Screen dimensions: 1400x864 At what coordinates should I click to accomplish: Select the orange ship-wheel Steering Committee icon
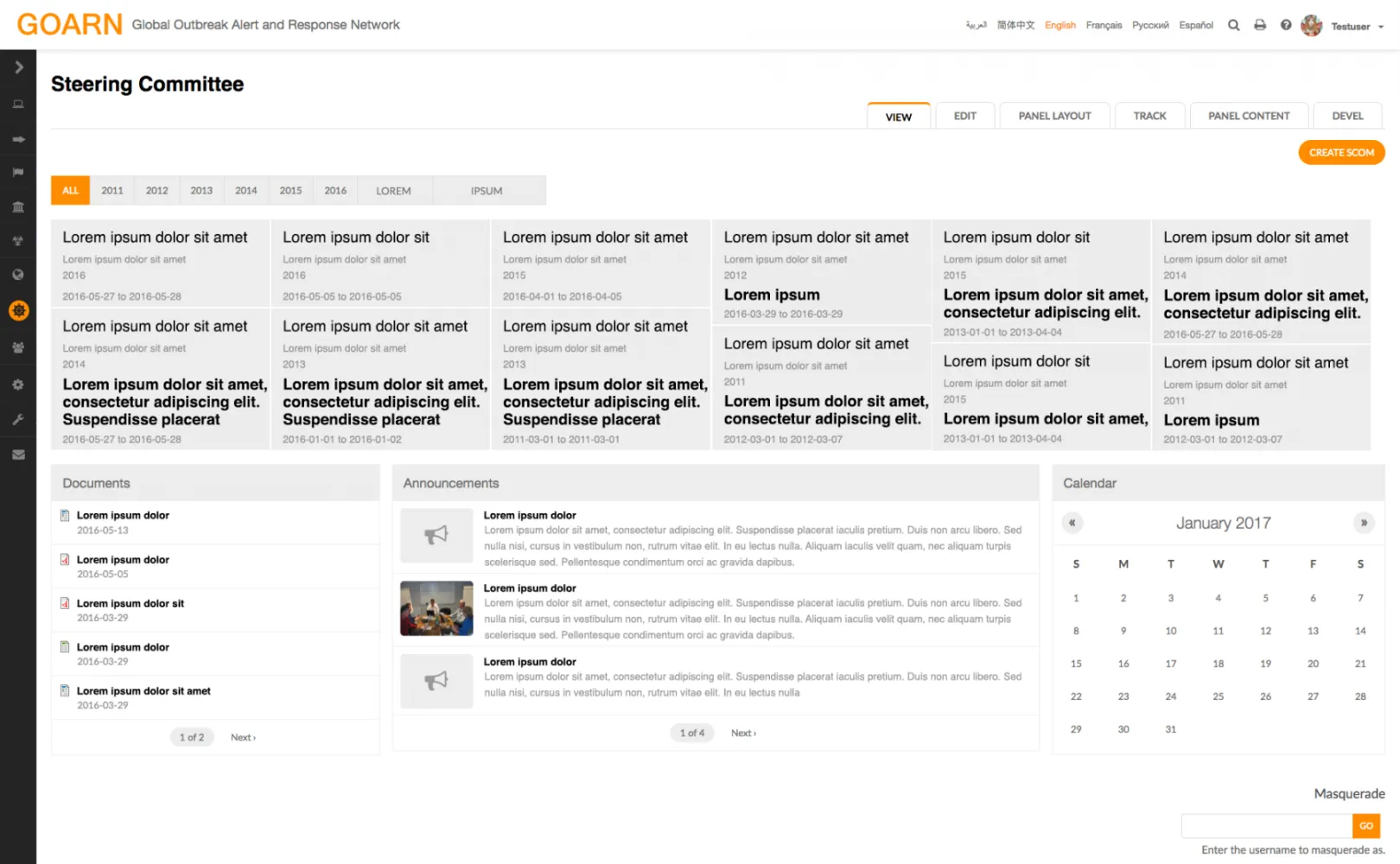pyautogui.click(x=18, y=310)
